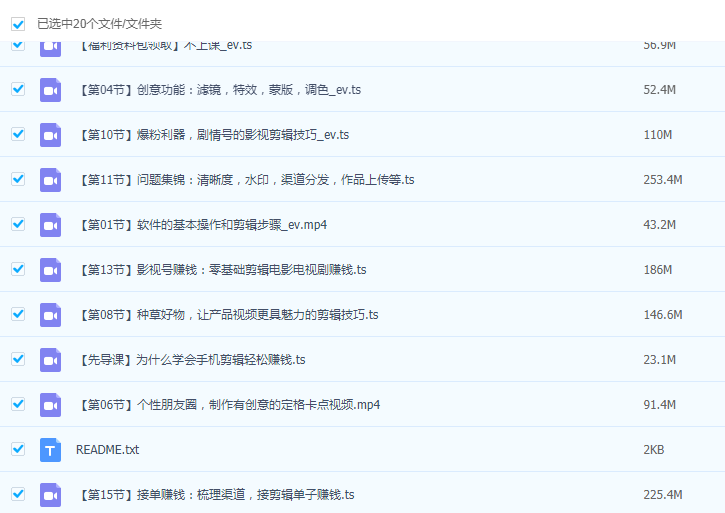Click the 186M size of 第13节 file

coord(657,270)
